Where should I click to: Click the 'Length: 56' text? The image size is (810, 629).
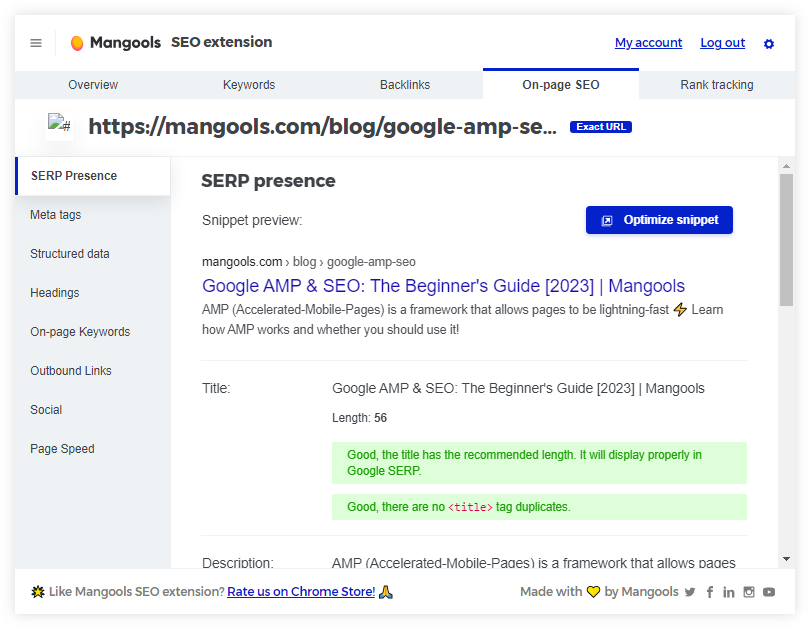tap(359, 418)
